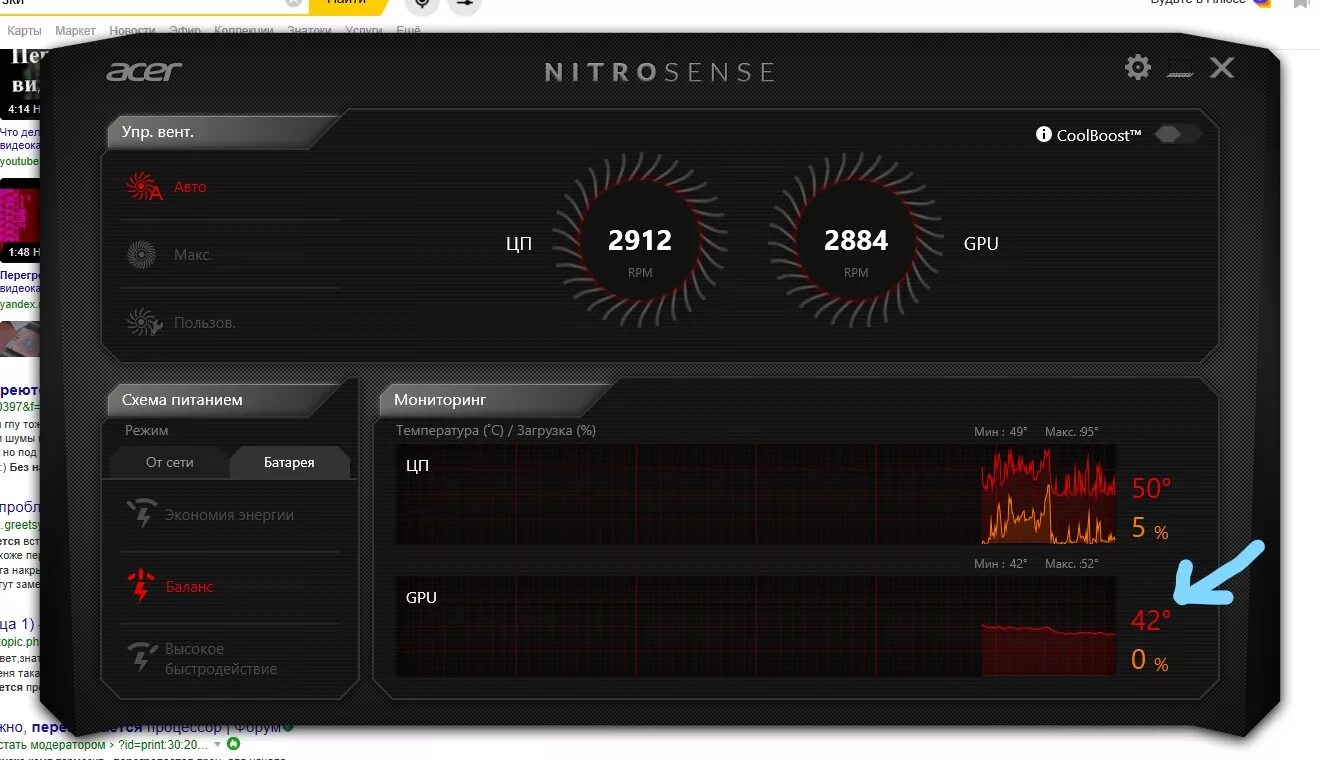Click the GPU 42° temperature value
This screenshot has width=1320, height=760.
pos(1151,621)
